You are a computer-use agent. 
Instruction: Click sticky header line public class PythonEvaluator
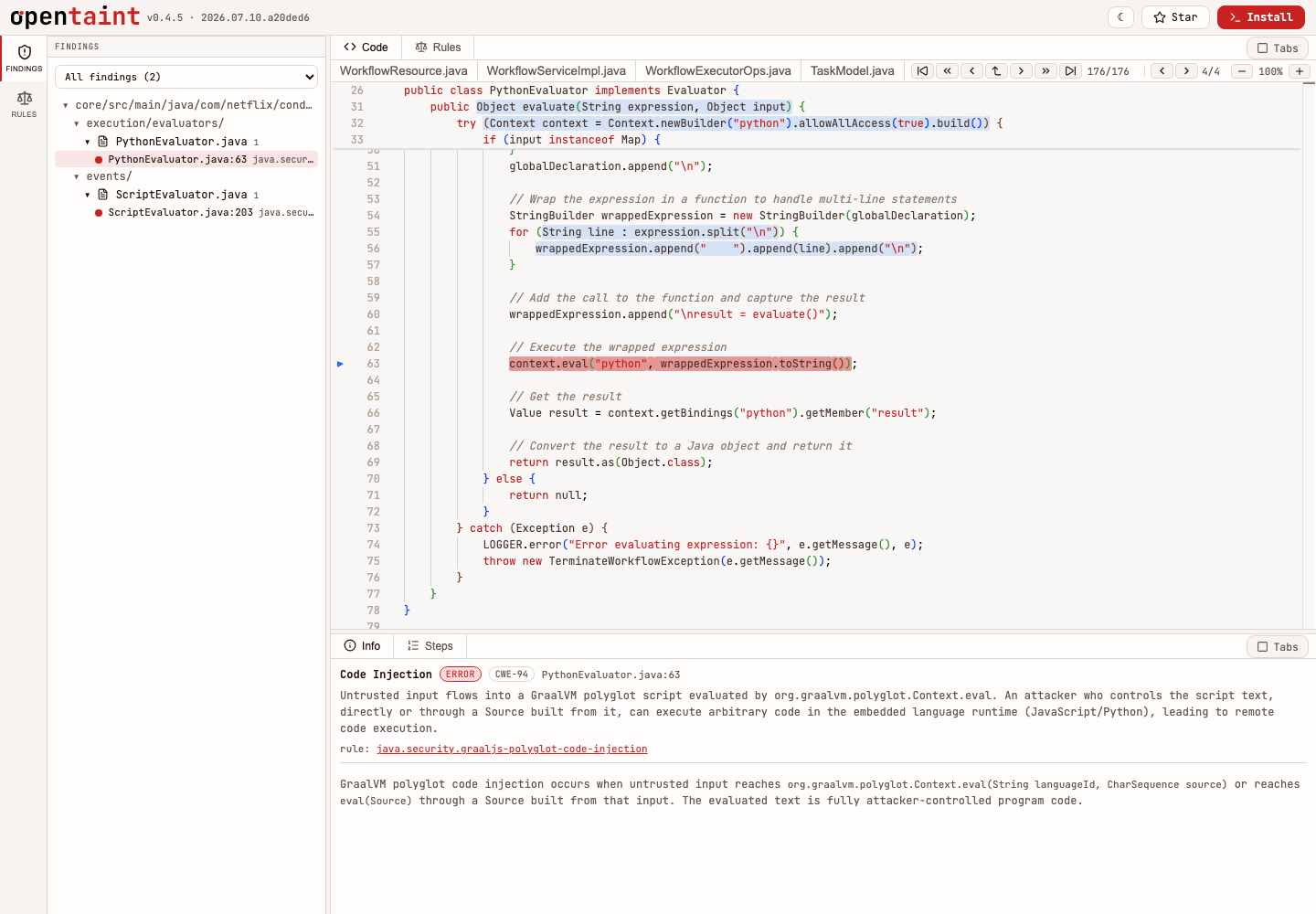point(571,90)
